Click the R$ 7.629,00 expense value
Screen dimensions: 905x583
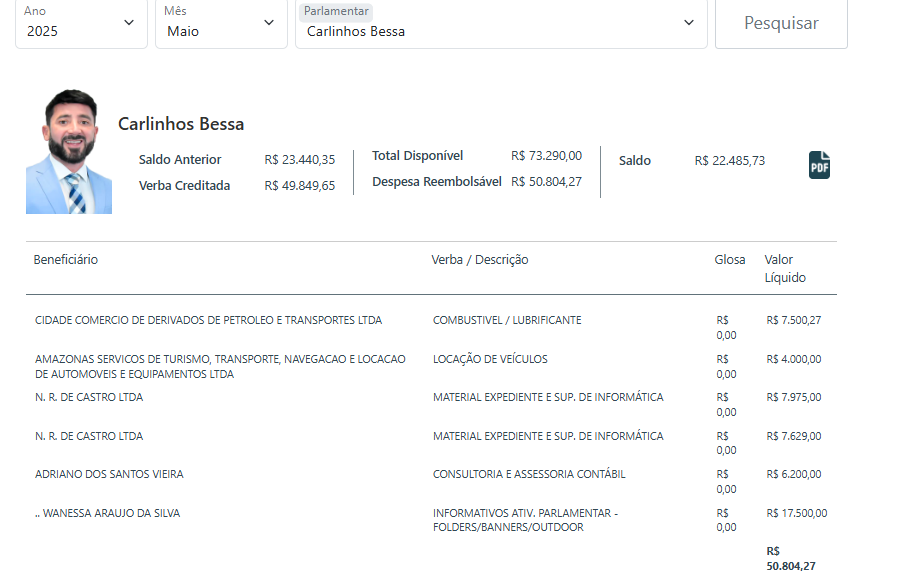794,436
